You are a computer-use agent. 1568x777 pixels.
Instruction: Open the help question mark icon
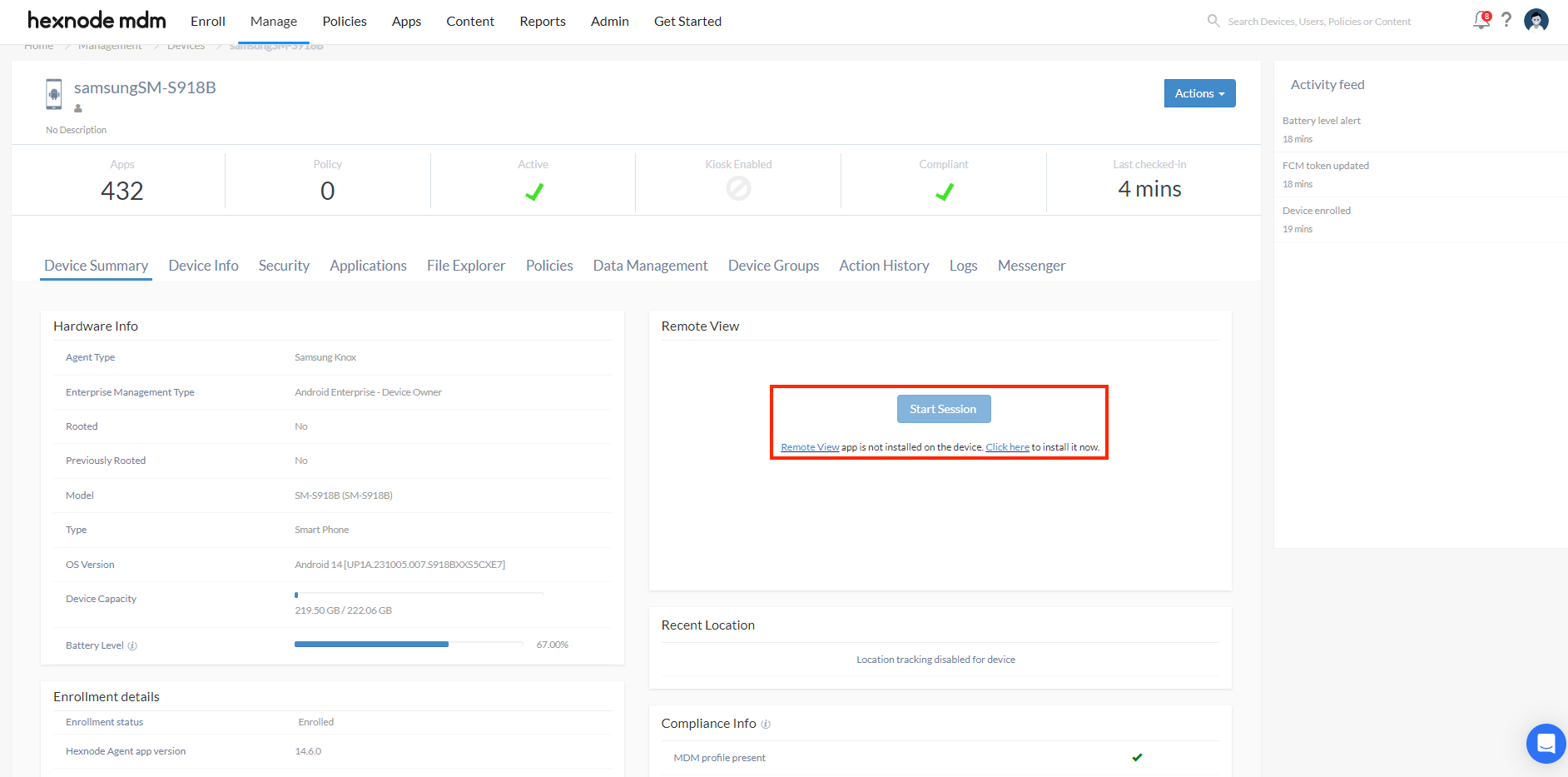1506,20
